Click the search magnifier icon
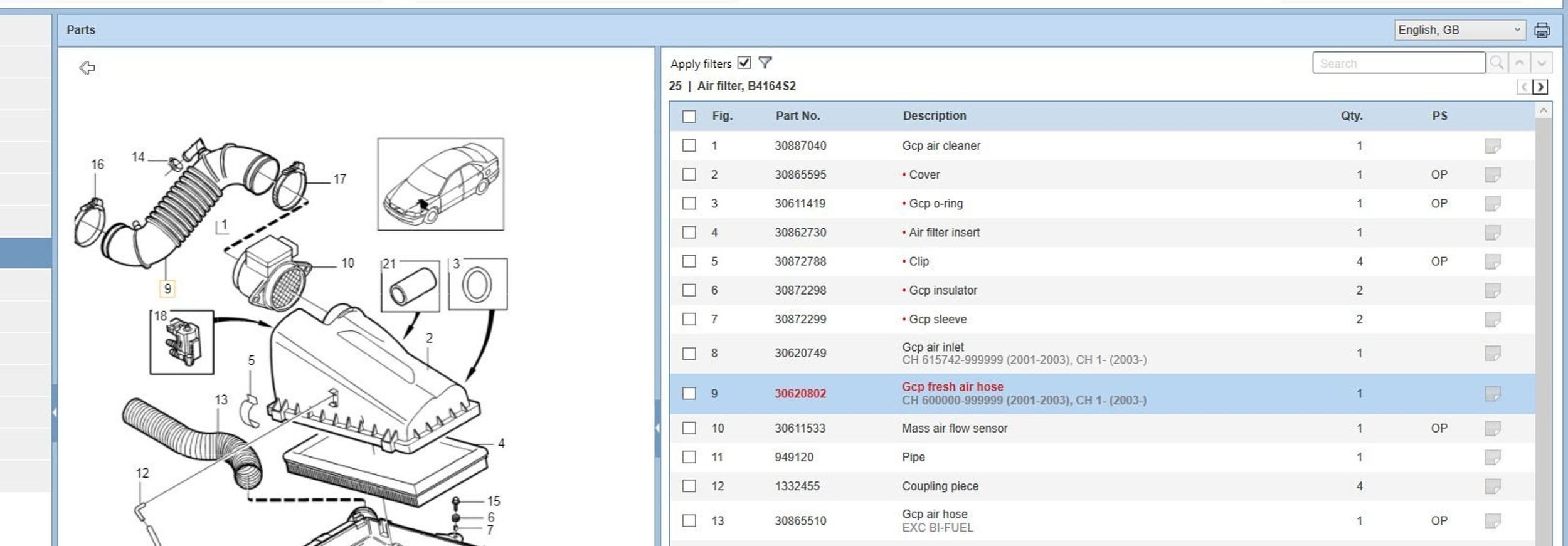The width and height of the screenshot is (1568, 546). [x=1496, y=63]
